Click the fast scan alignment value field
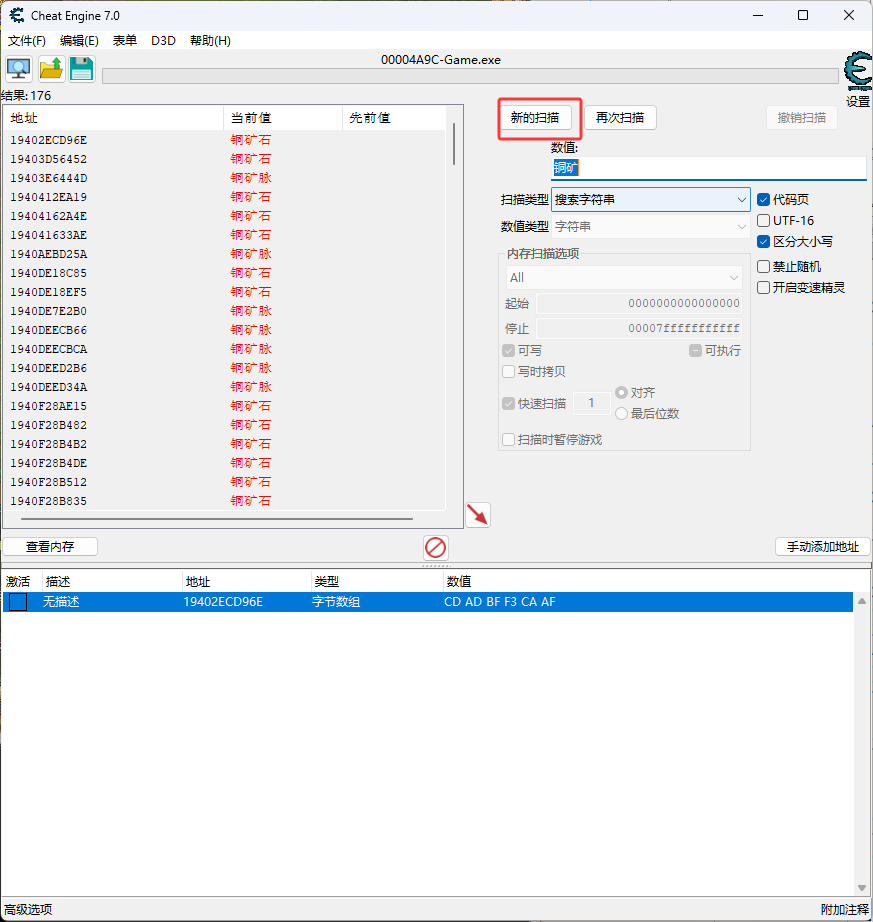The width and height of the screenshot is (873, 922). coord(591,403)
